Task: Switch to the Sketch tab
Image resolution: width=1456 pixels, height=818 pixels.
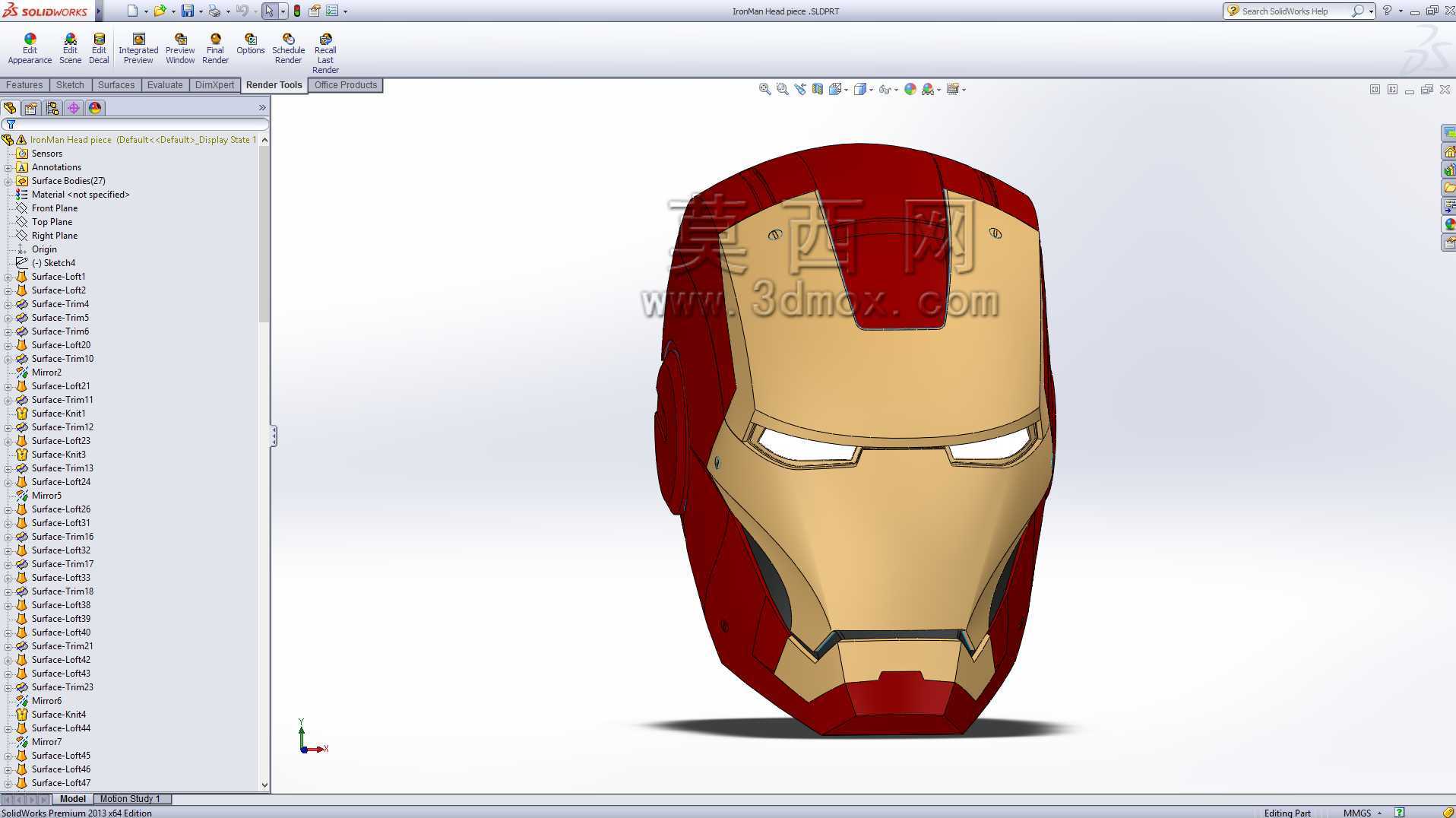Action: click(x=70, y=85)
